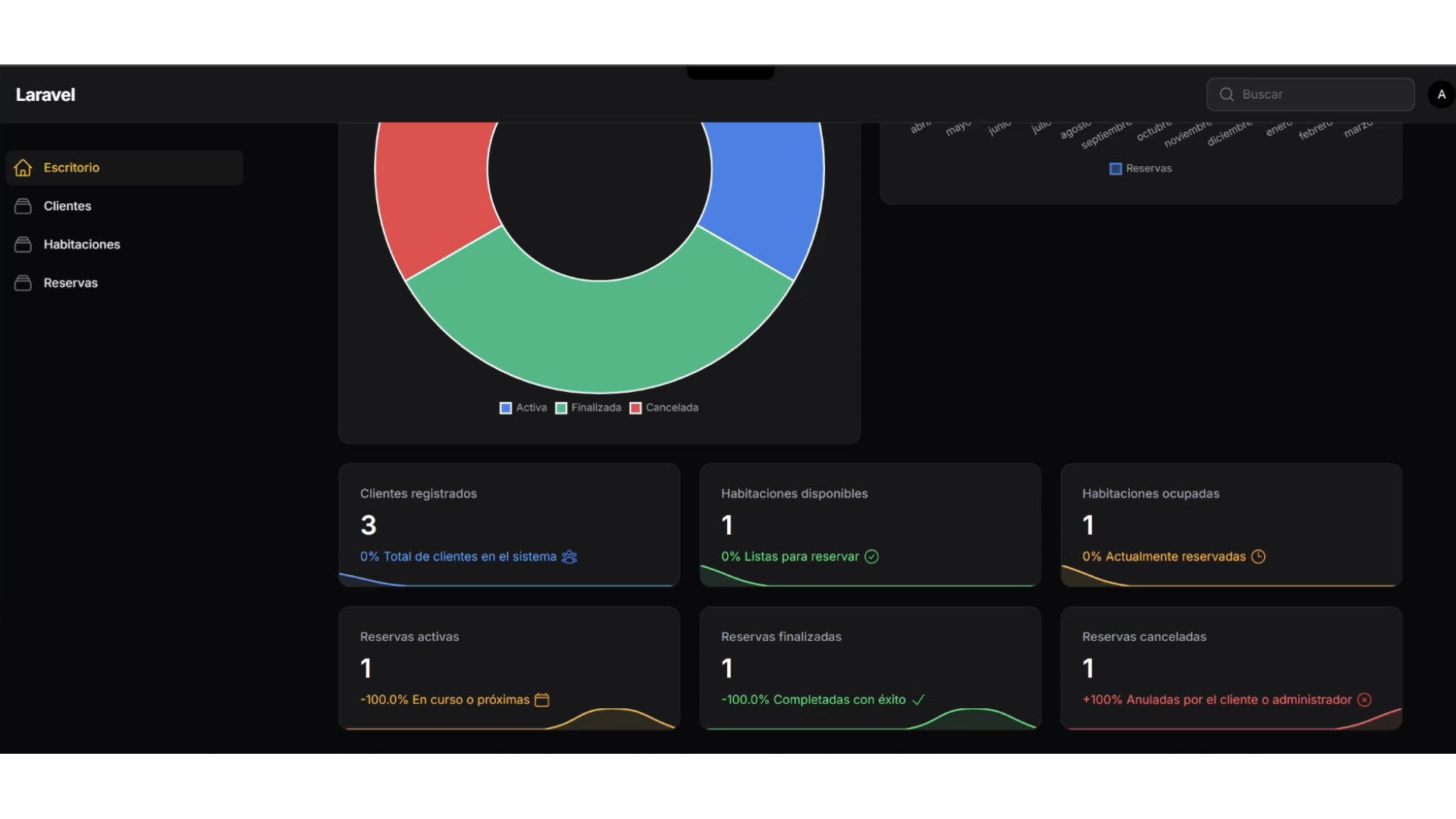1456x819 pixels.
Task: Open the Clientes menu item
Action: (x=67, y=206)
